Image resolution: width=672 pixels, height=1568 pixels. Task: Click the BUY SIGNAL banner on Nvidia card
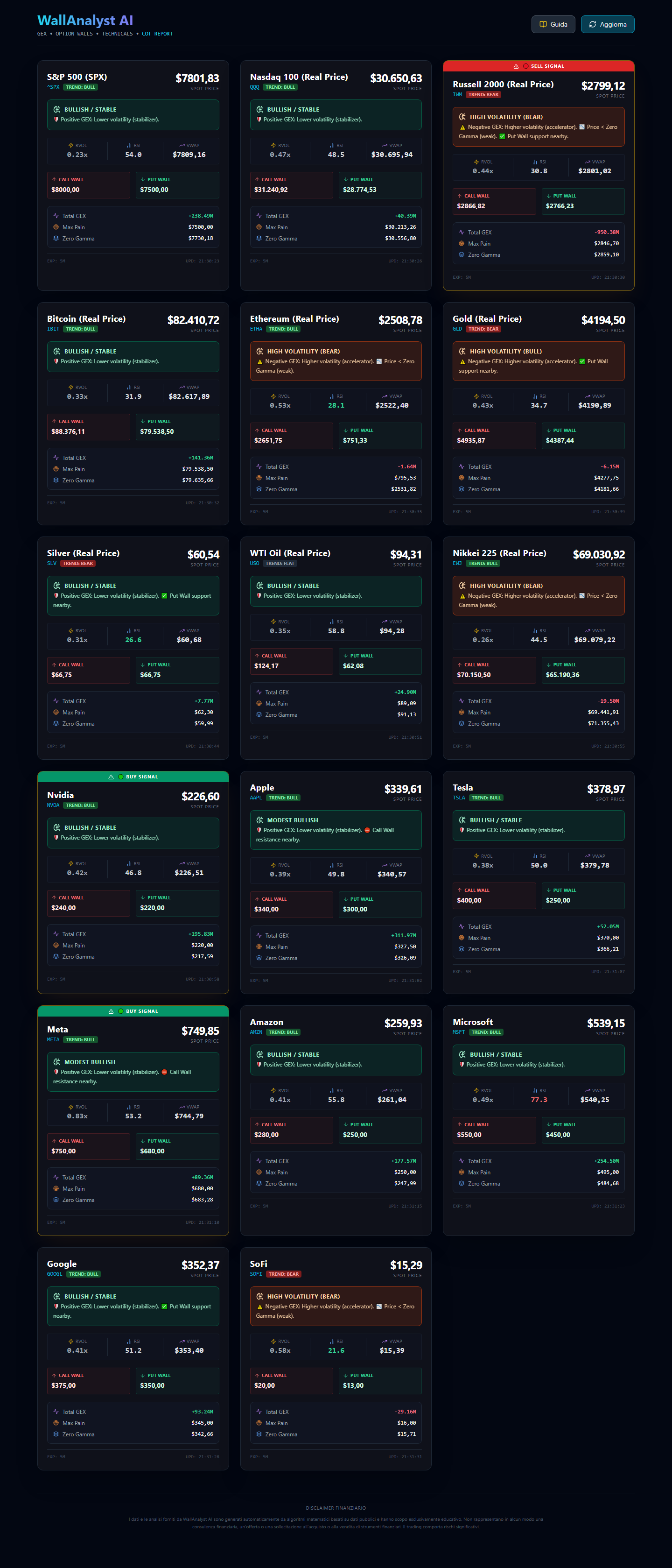click(133, 777)
